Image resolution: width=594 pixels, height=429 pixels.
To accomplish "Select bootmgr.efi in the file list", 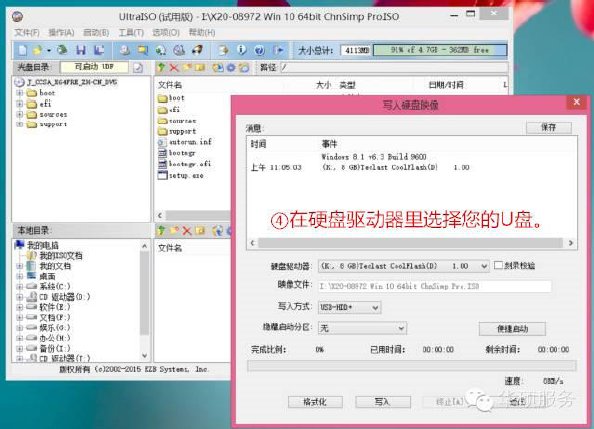I will 184,164.
